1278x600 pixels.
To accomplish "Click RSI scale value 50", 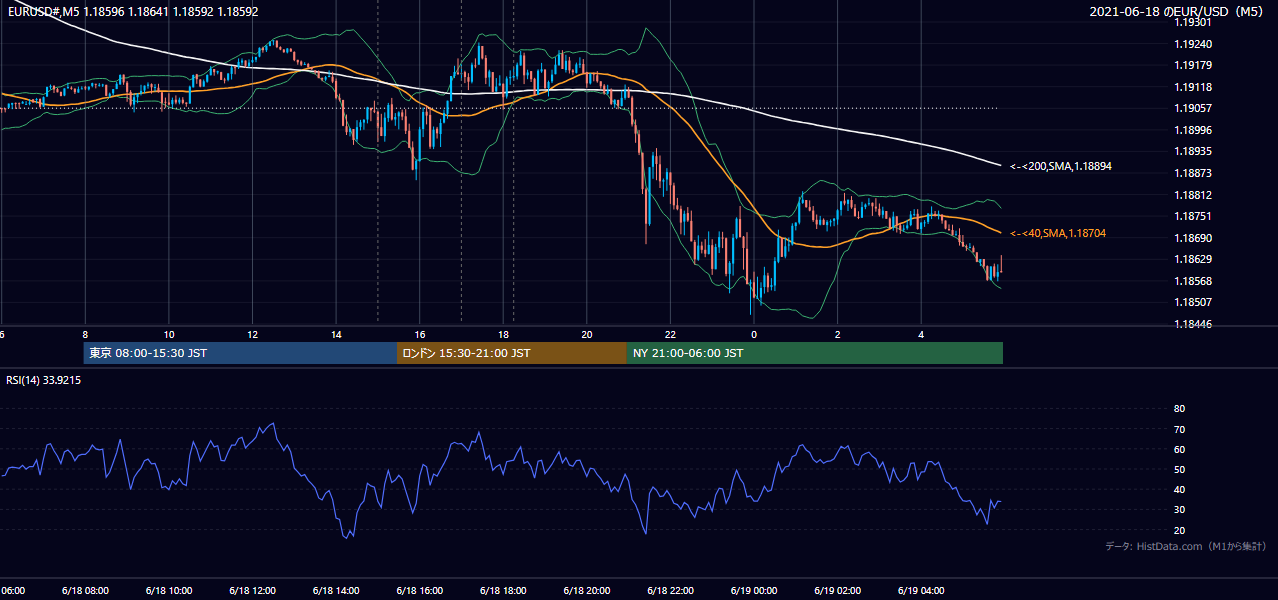I will tap(1179, 469).
